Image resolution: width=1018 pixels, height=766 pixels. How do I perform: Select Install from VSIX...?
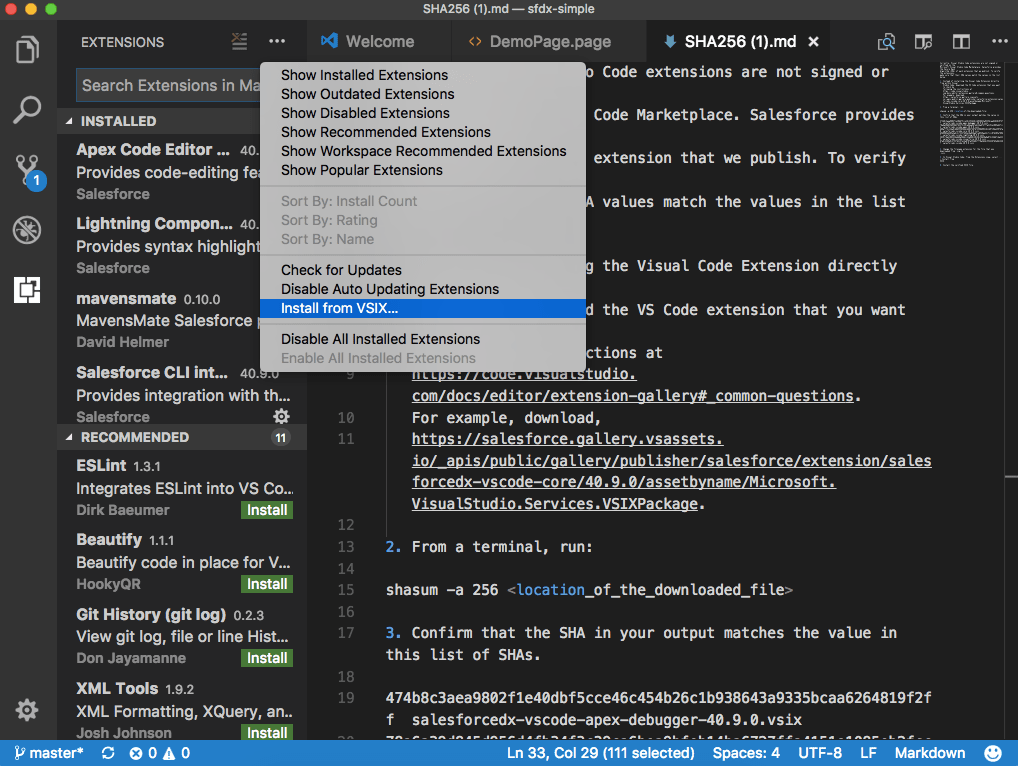[423, 308]
